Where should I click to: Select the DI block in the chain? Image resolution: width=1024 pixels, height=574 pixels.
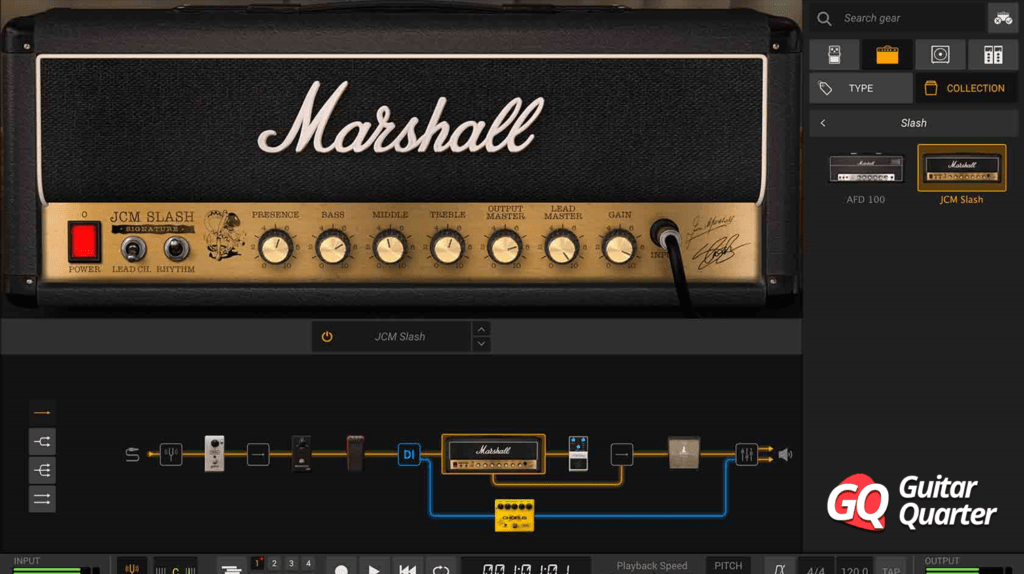click(x=409, y=454)
